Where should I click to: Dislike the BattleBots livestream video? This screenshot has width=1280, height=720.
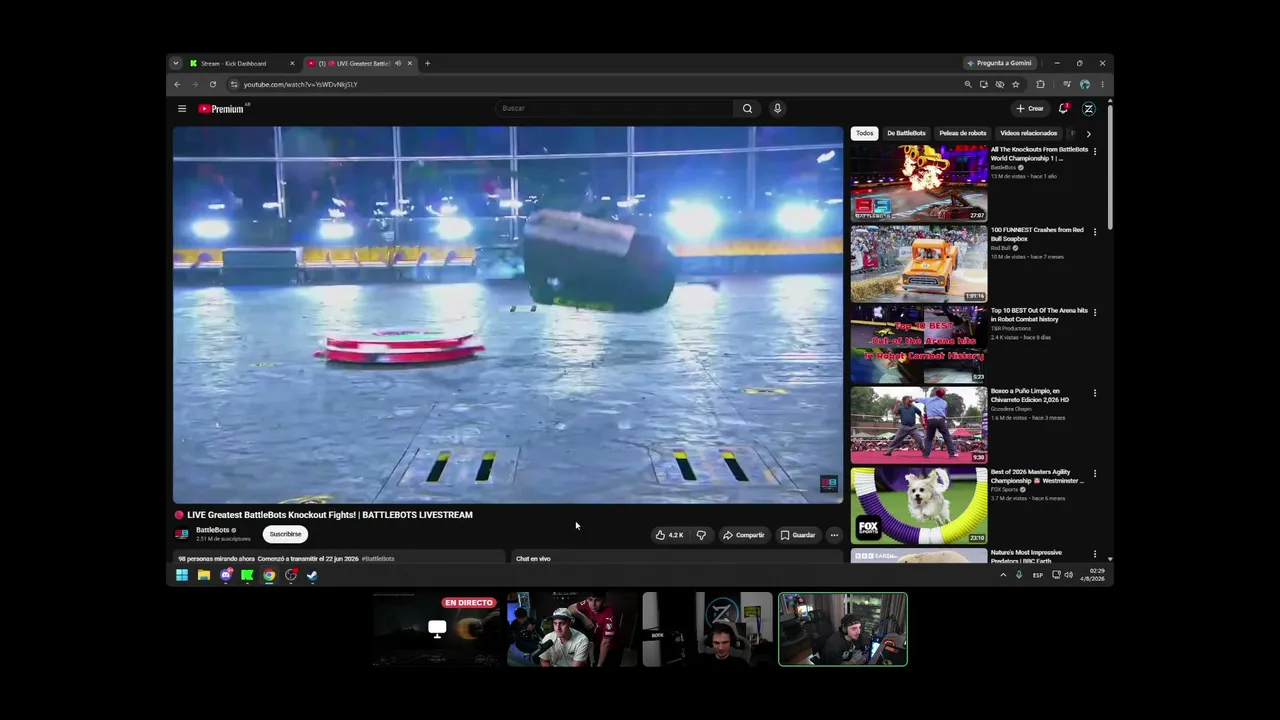pos(701,535)
